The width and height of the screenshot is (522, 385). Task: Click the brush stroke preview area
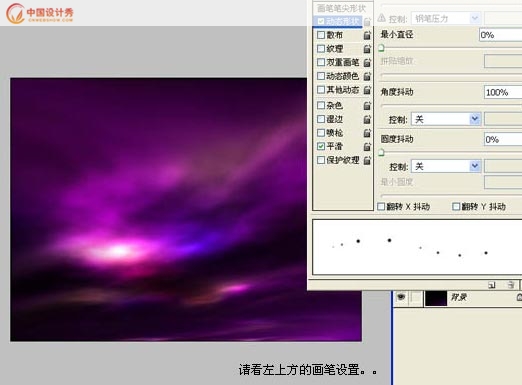(x=417, y=247)
